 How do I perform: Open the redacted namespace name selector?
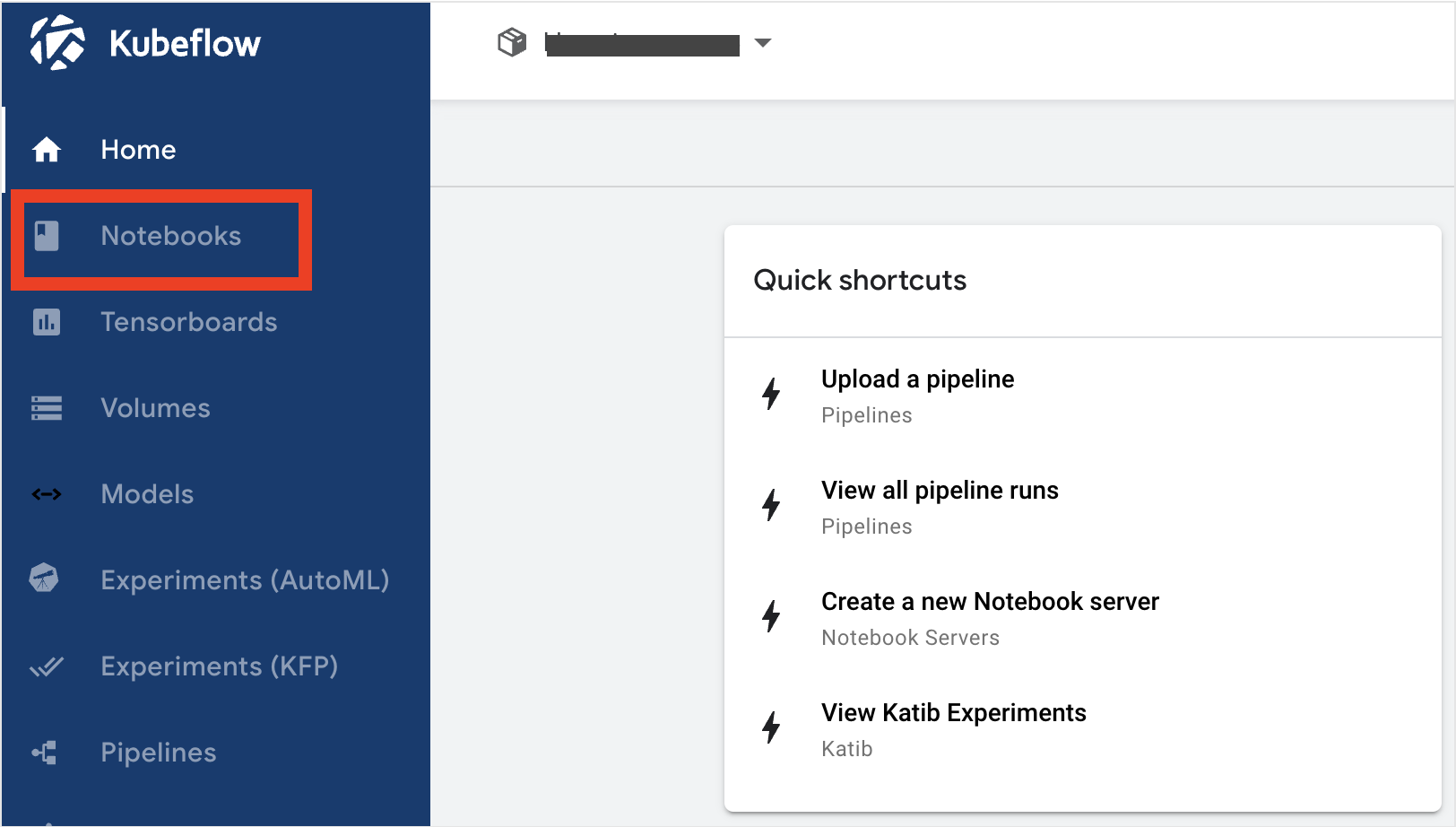pos(642,45)
